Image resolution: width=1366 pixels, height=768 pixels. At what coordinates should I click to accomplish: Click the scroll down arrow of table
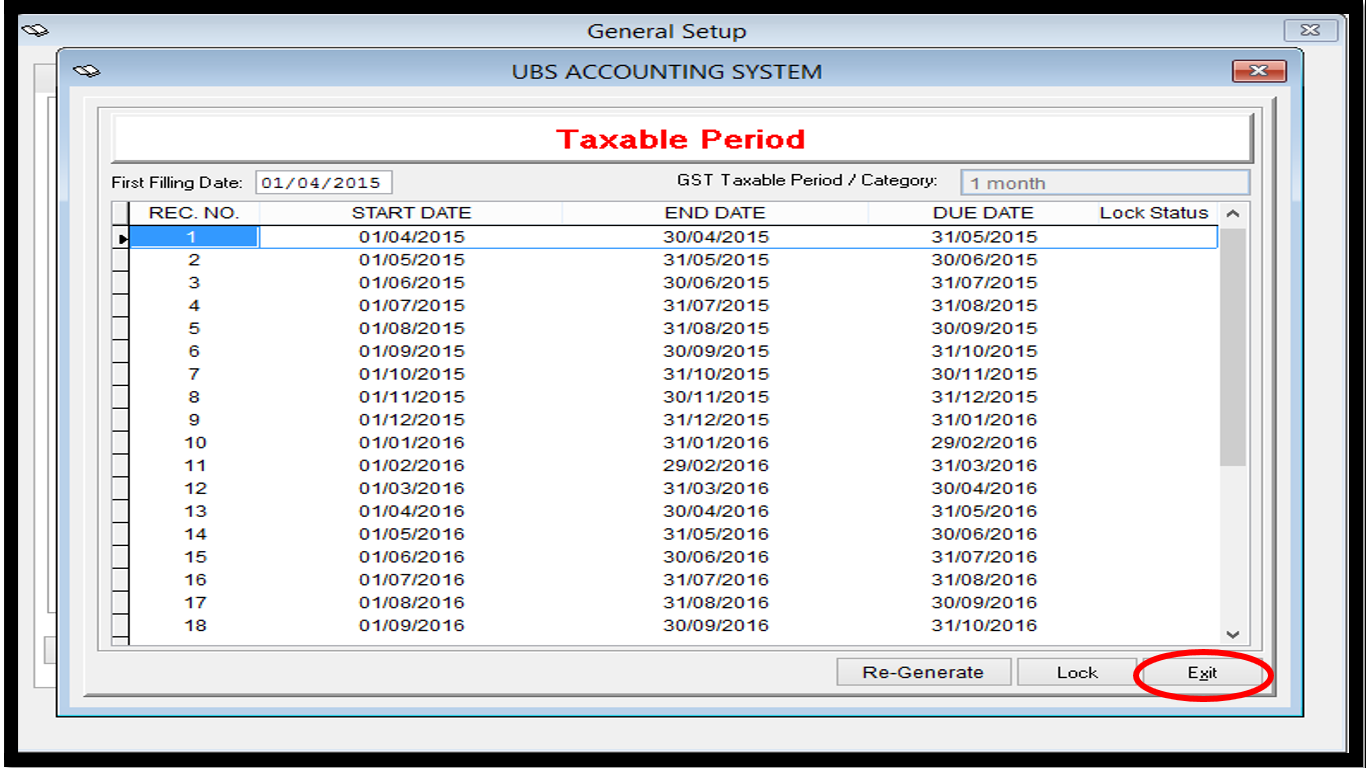coord(1233,634)
